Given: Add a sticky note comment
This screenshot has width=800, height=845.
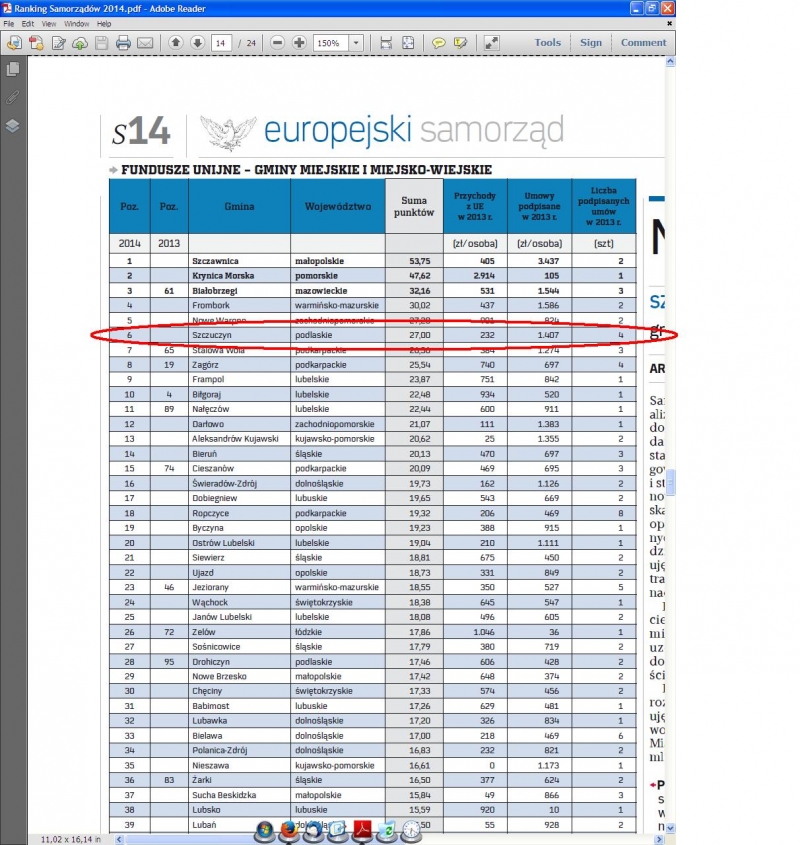Looking at the screenshot, I should coord(439,43).
